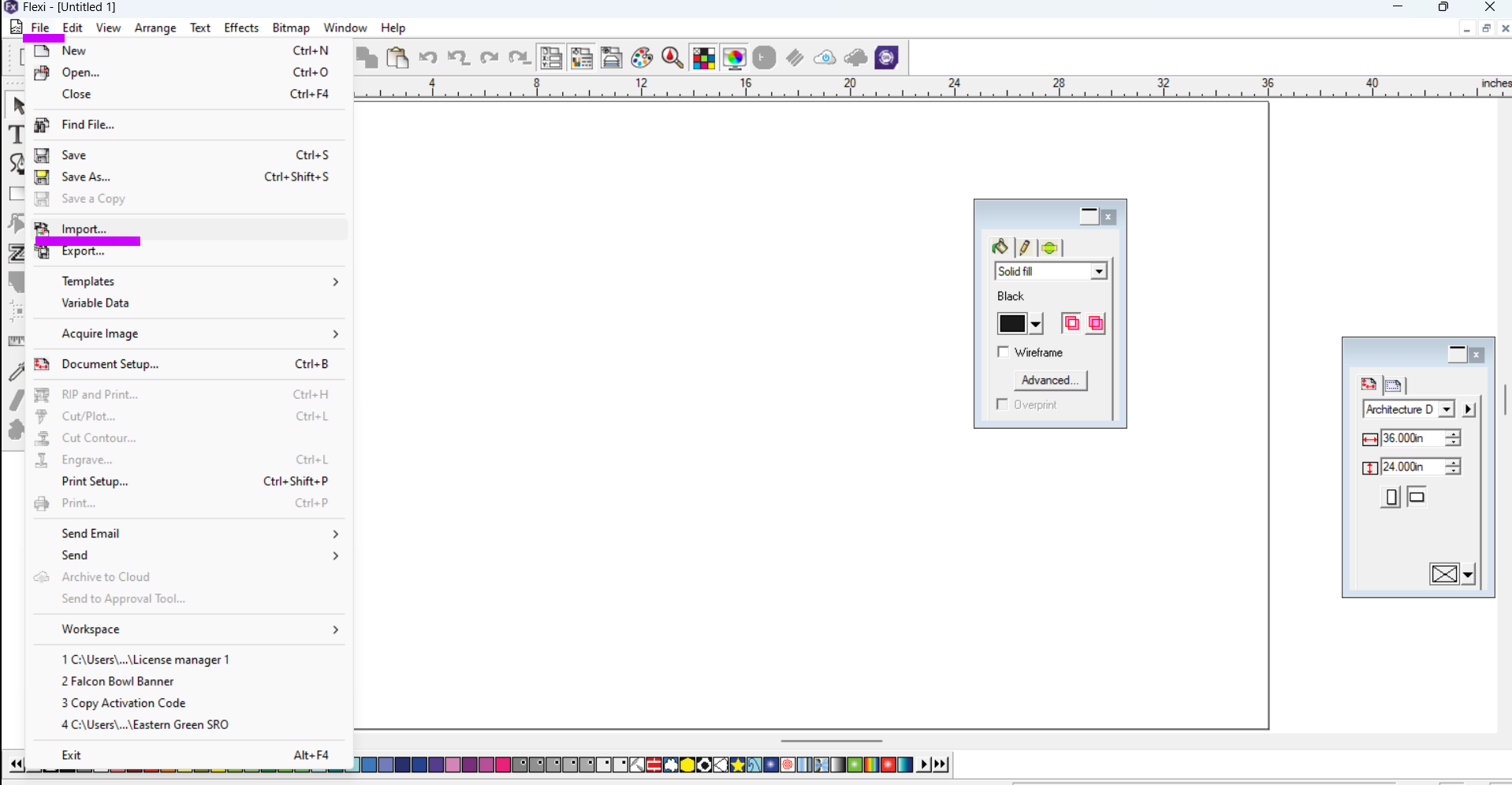Enable the Wireframe checkbox
Image resolution: width=1512 pixels, height=785 pixels.
point(1004,352)
